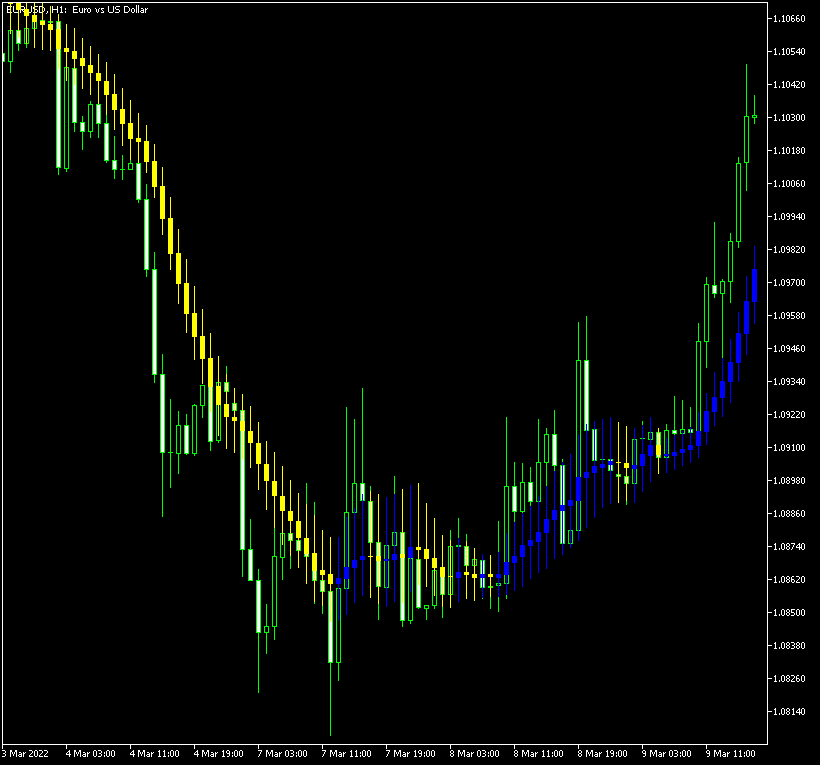Click the 1.09820 price scale label

coord(791,250)
